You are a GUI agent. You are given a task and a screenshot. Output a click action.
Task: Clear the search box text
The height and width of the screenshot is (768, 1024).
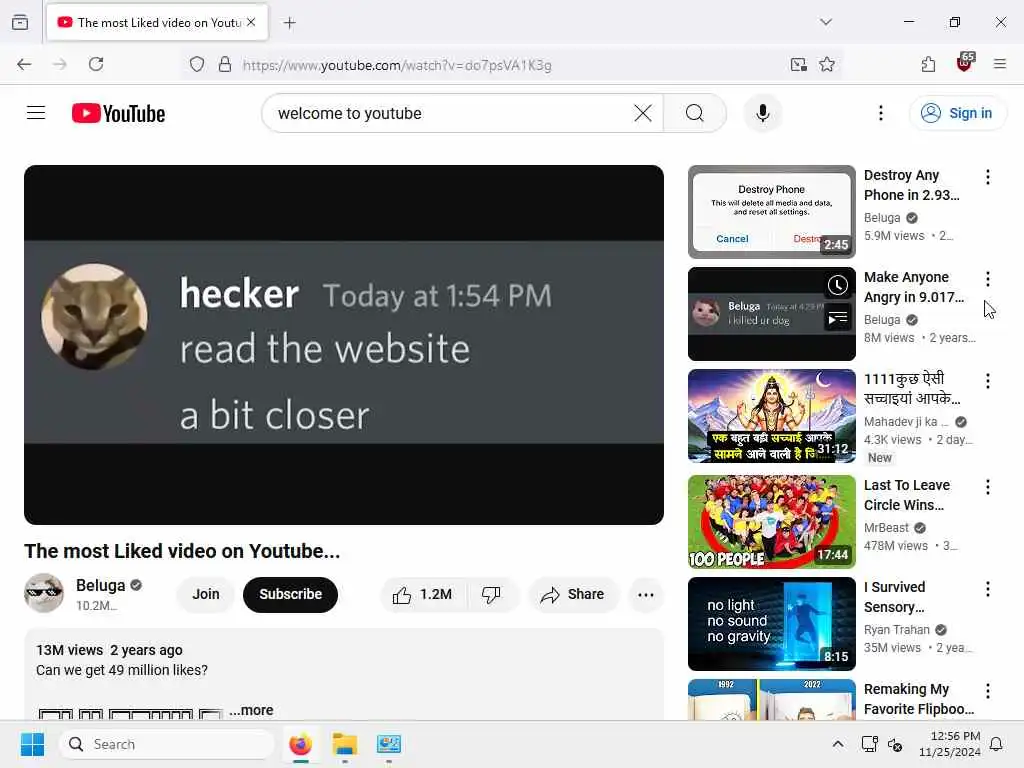point(643,113)
